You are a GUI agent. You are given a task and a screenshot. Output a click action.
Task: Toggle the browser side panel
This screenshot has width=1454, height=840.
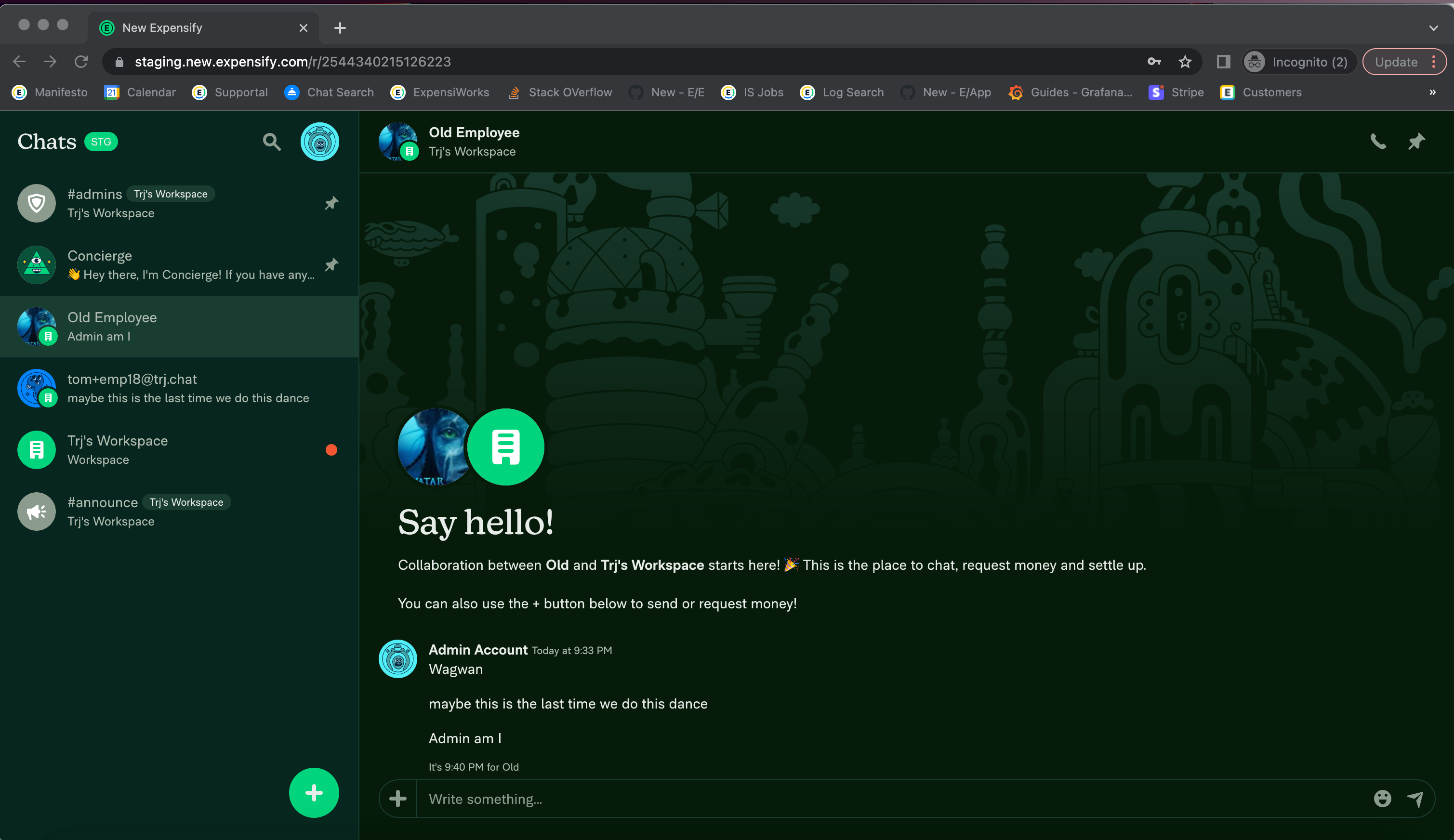[1223, 62]
